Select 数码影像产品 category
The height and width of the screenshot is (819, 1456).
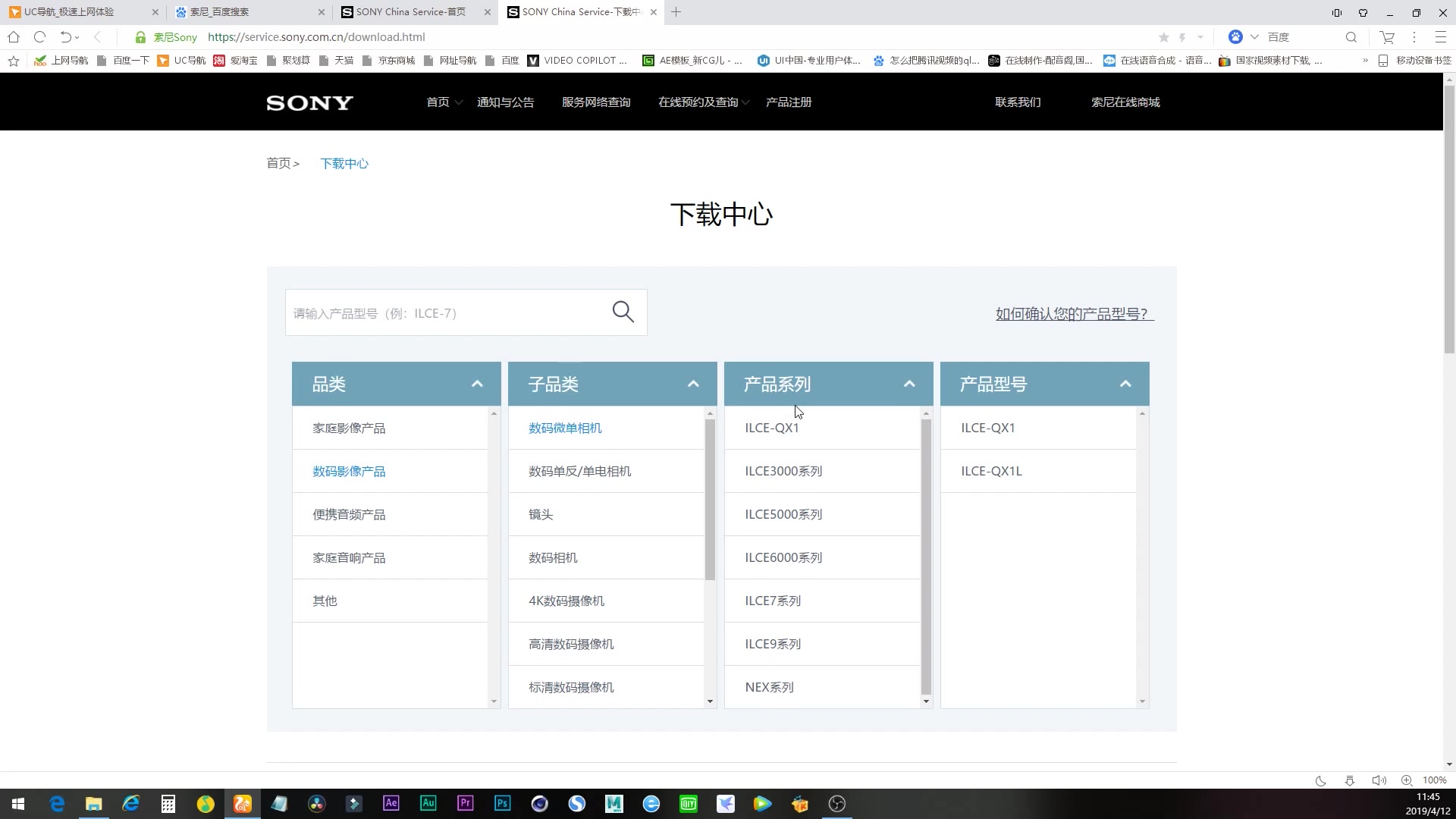tap(390, 471)
